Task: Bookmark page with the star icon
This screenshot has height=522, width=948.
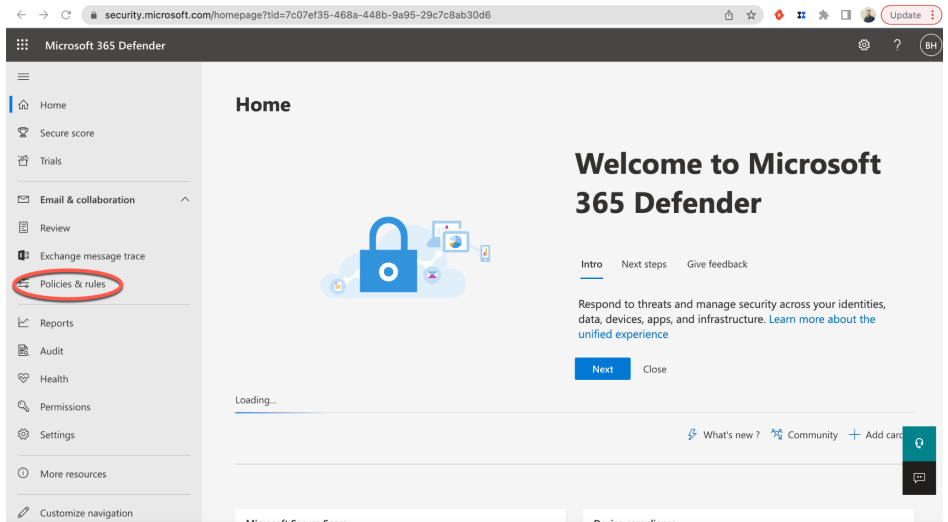Action: coord(751,15)
